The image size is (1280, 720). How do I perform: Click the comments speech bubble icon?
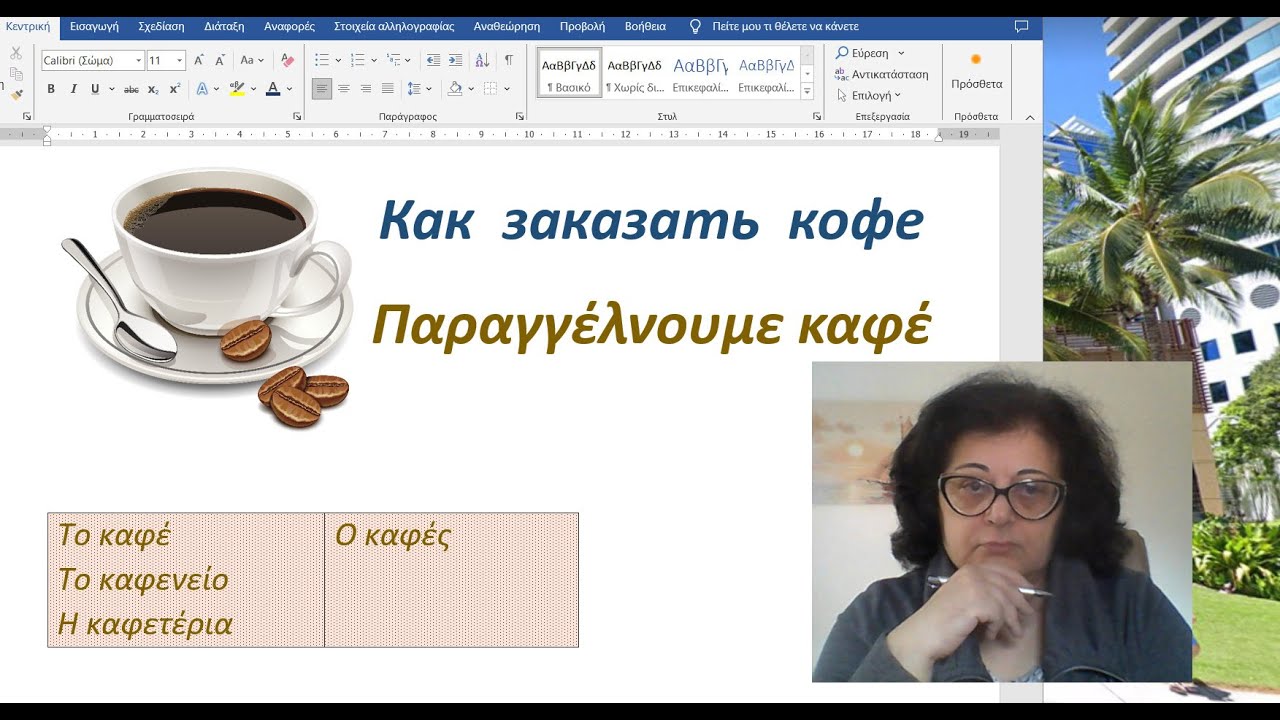point(1021,26)
